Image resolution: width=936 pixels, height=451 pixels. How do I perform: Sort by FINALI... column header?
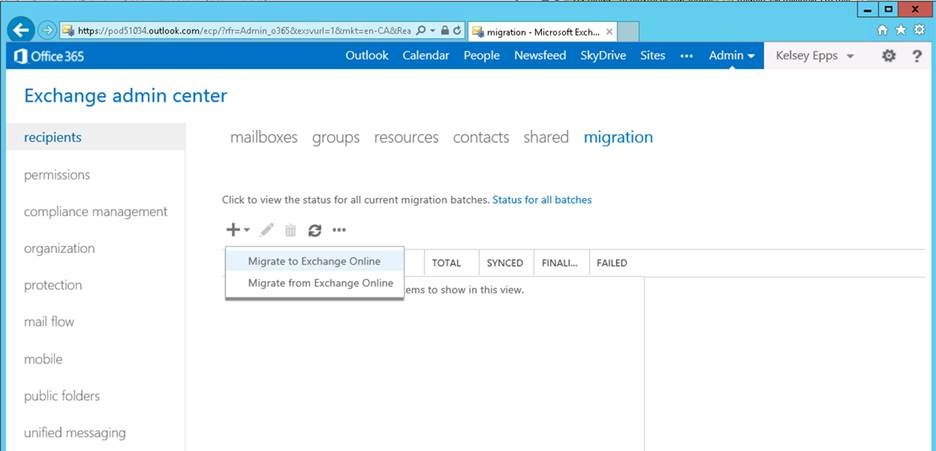[x=561, y=262]
